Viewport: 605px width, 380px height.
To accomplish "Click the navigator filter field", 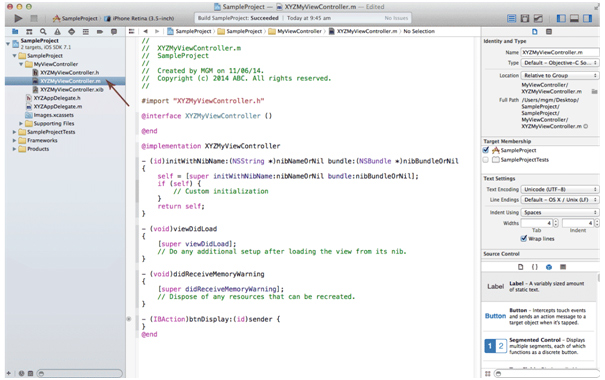I will (x=80, y=373).
